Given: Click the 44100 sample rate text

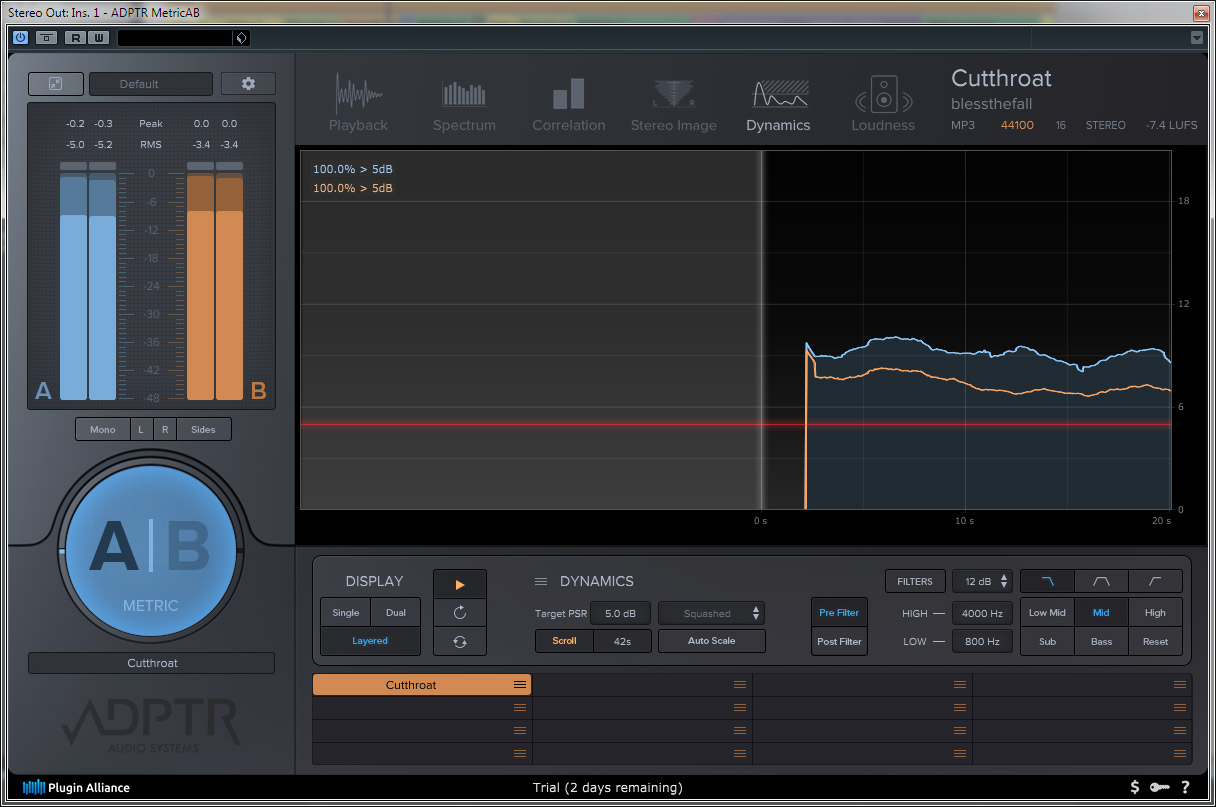Looking at the screenshot, I should pos(1017,126).
